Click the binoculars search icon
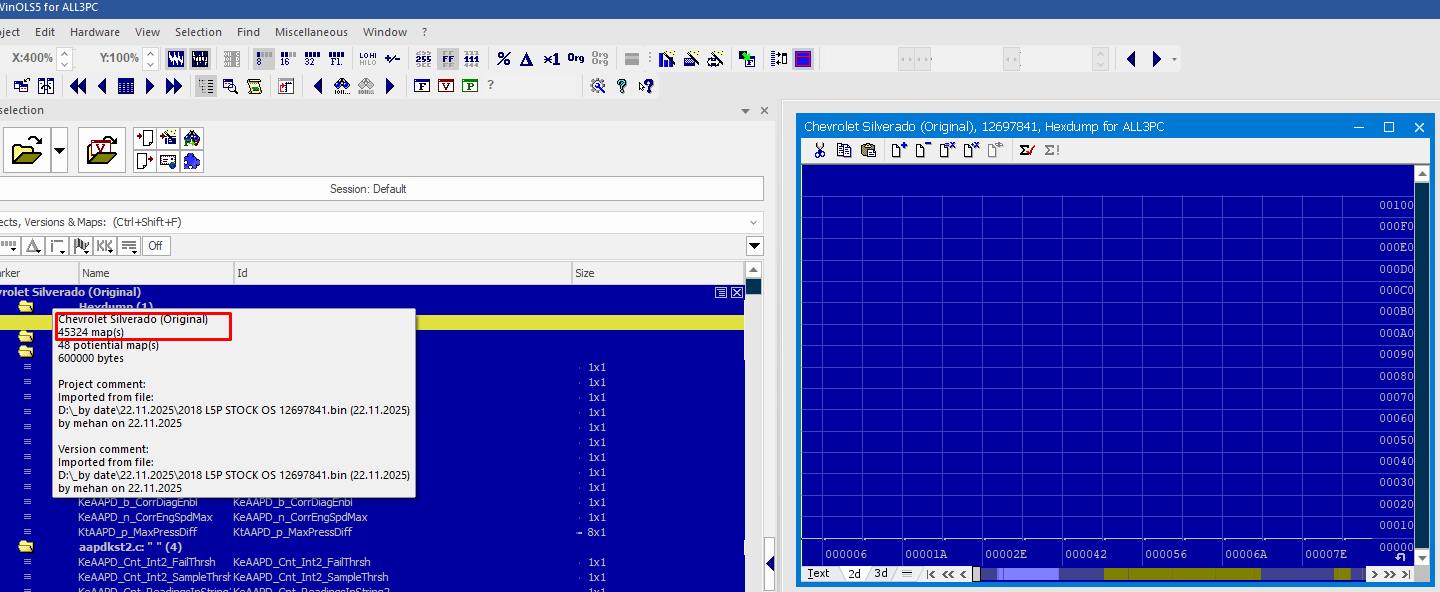This screenshot has height=592, width=1440. point(342,86)
